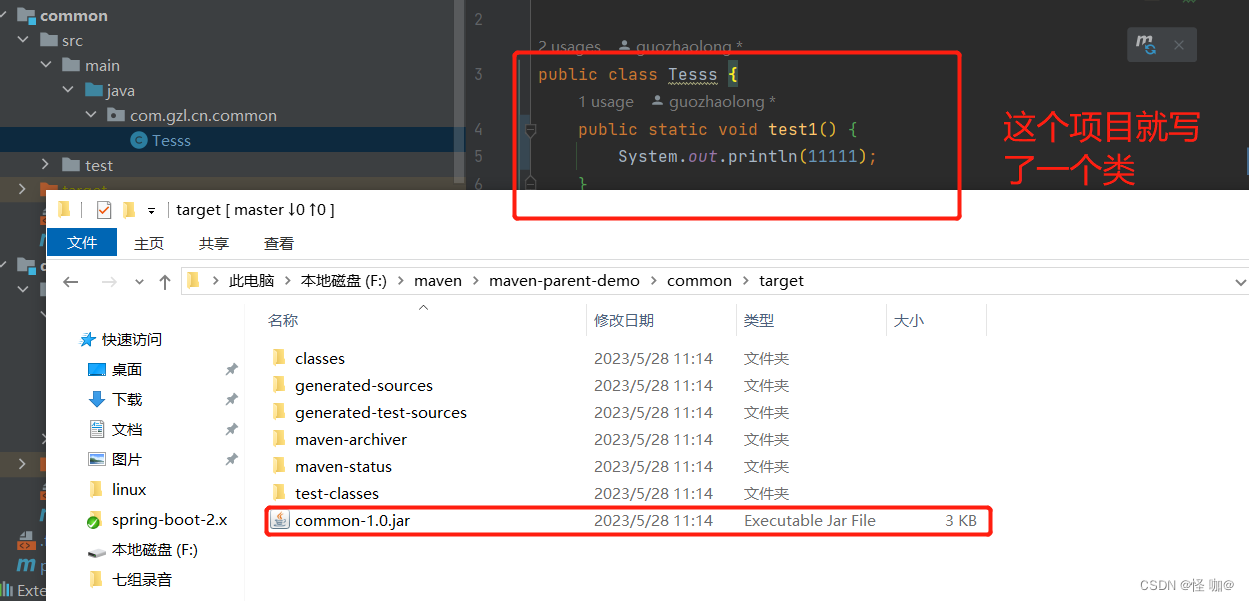Click target breadcrumb segment
Viewport: 1249px width, 601px height.
[x=781, y=281]
